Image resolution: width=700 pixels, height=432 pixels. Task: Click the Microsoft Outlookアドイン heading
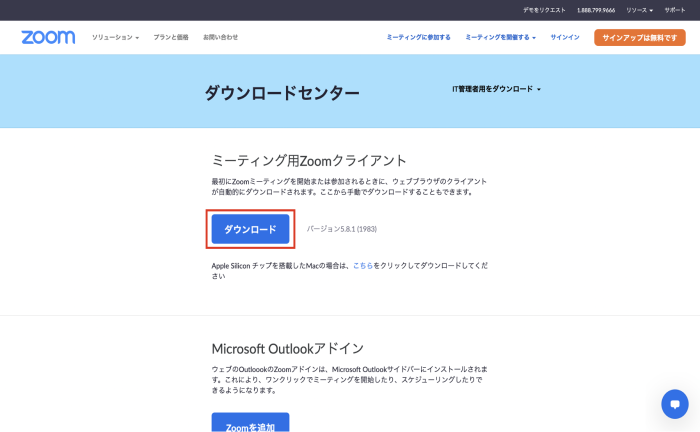click(288, 349)
